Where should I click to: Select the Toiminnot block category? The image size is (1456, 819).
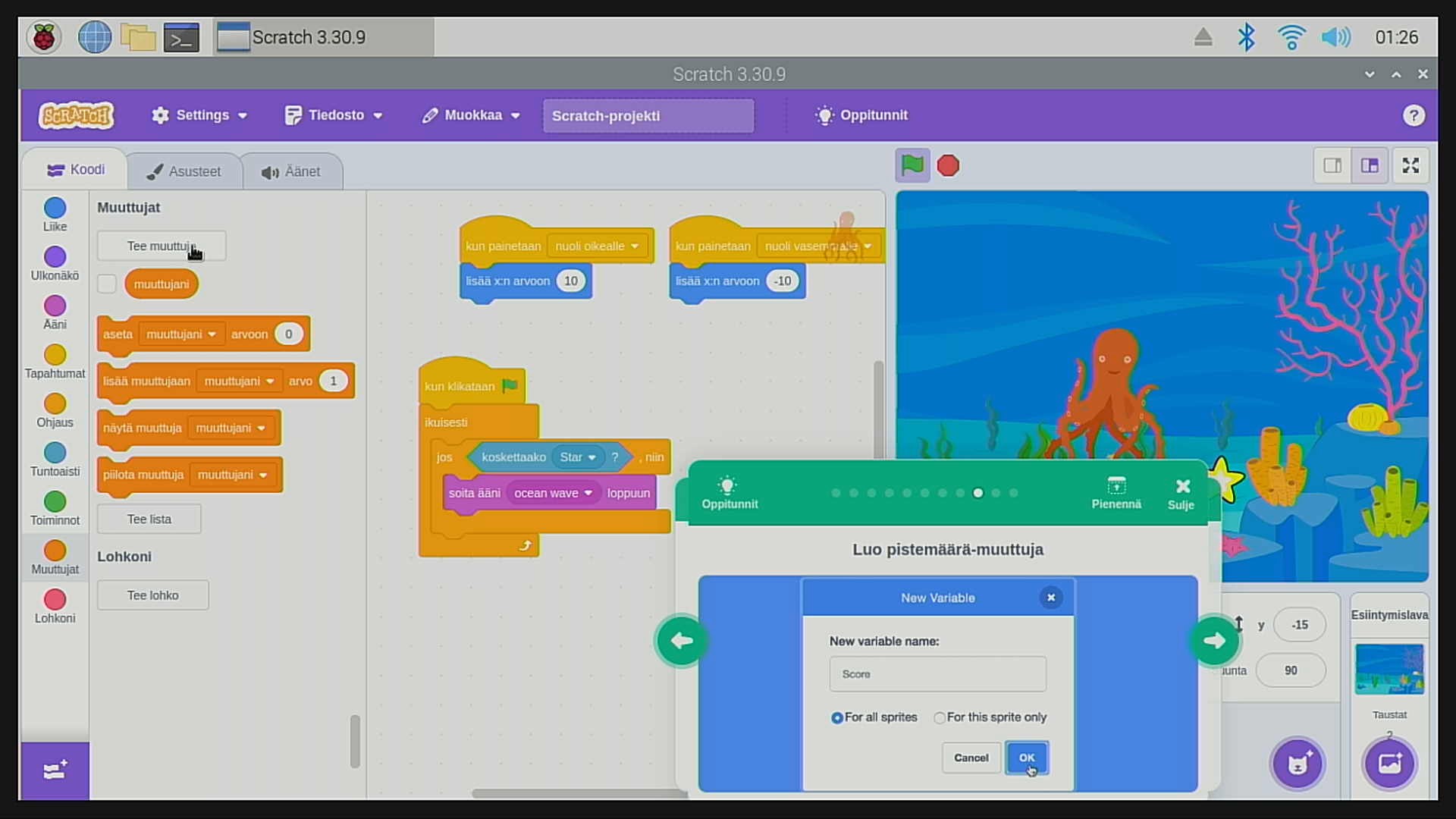(55, 509)
